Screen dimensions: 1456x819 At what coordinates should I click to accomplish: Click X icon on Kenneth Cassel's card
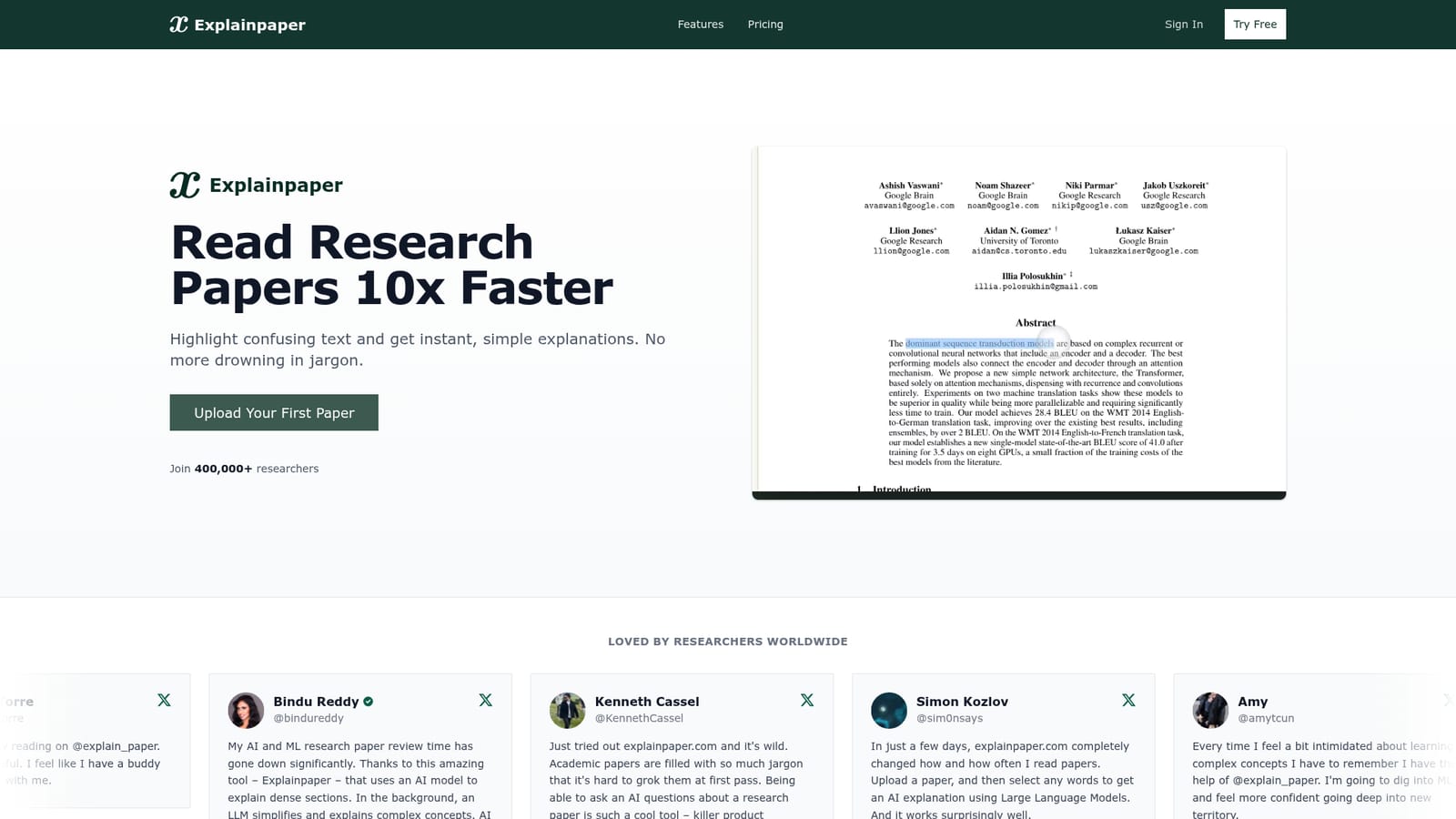[x=807, y=700]
